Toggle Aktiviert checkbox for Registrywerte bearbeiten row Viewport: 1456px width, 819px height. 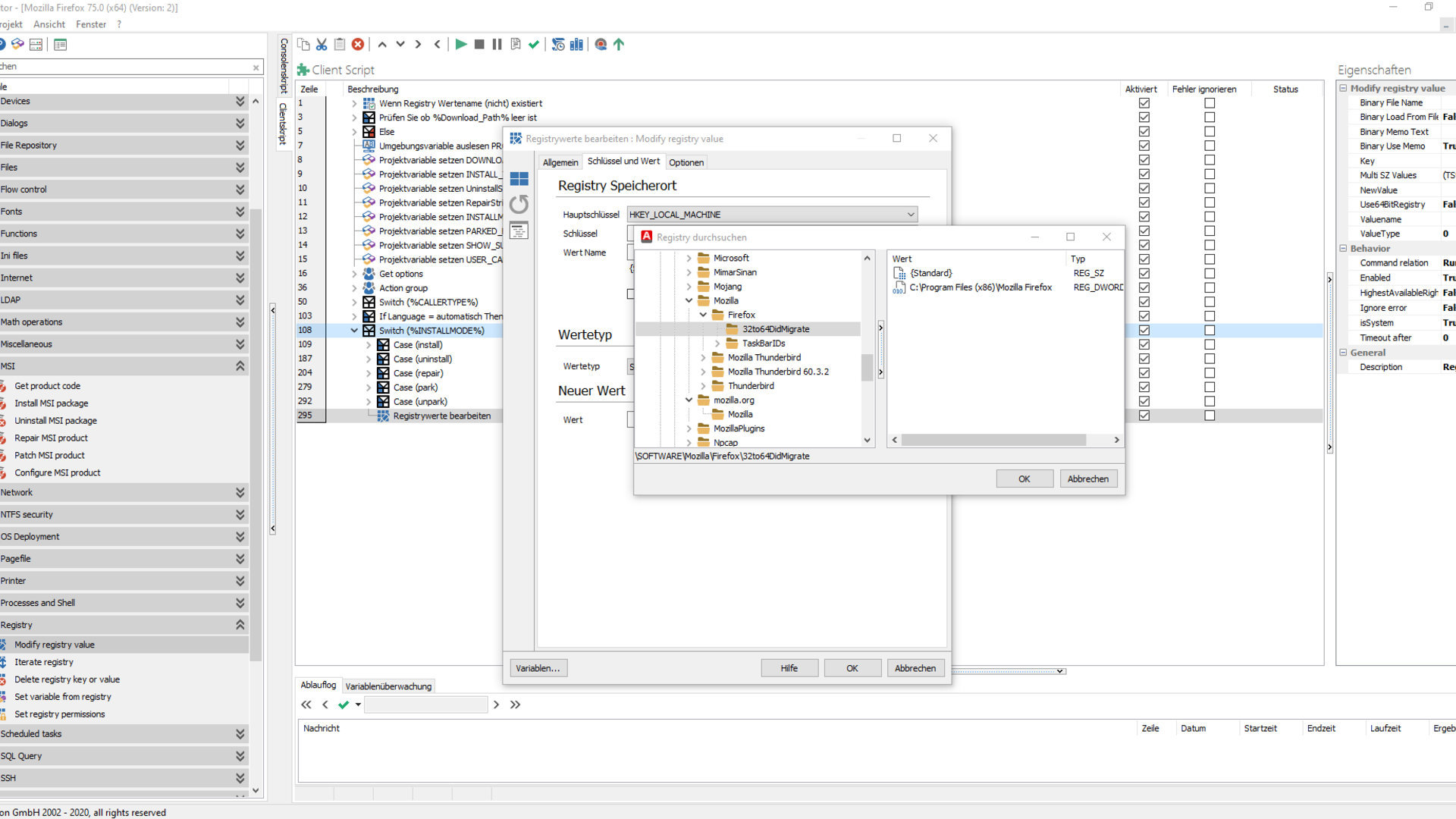point(1144,416)
